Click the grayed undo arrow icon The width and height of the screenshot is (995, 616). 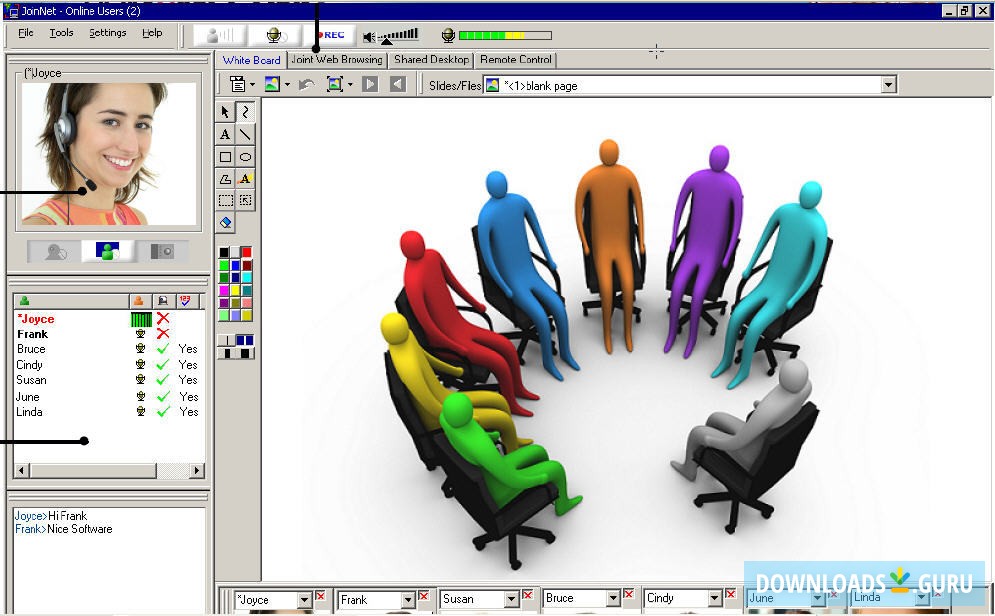[306, 84]
